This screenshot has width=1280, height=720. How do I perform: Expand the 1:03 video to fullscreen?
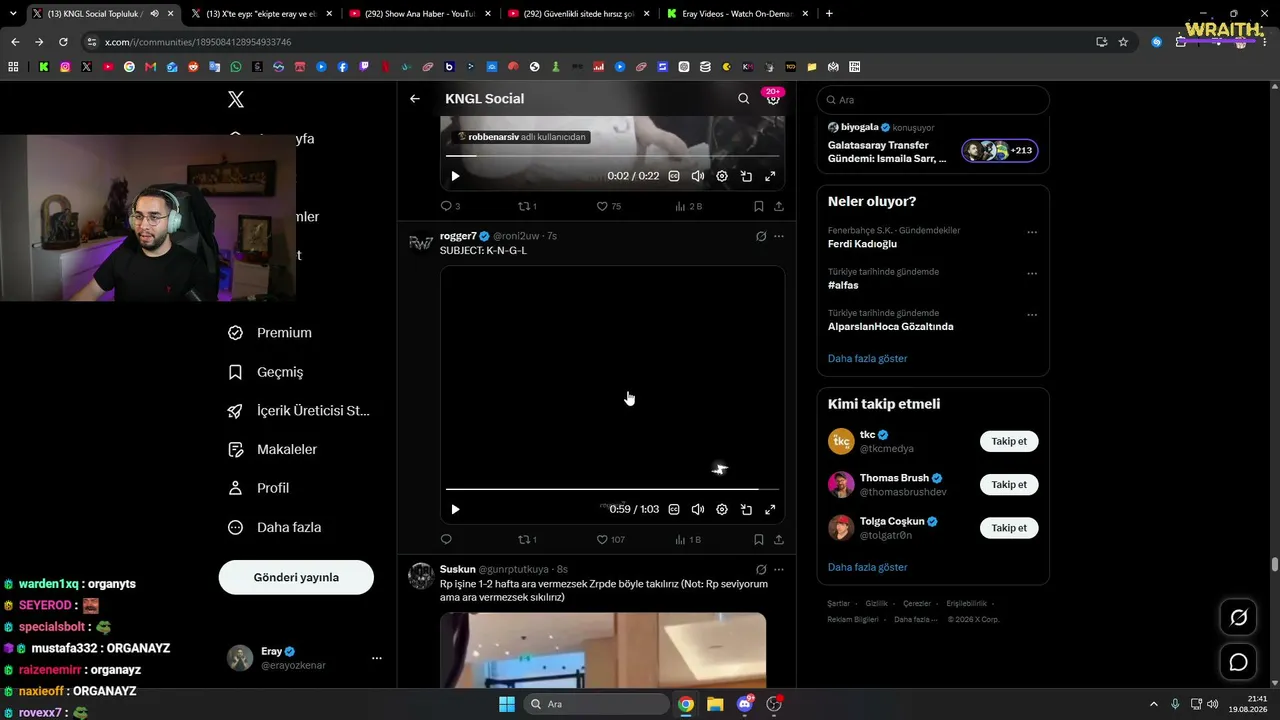(x=770, y=509)
